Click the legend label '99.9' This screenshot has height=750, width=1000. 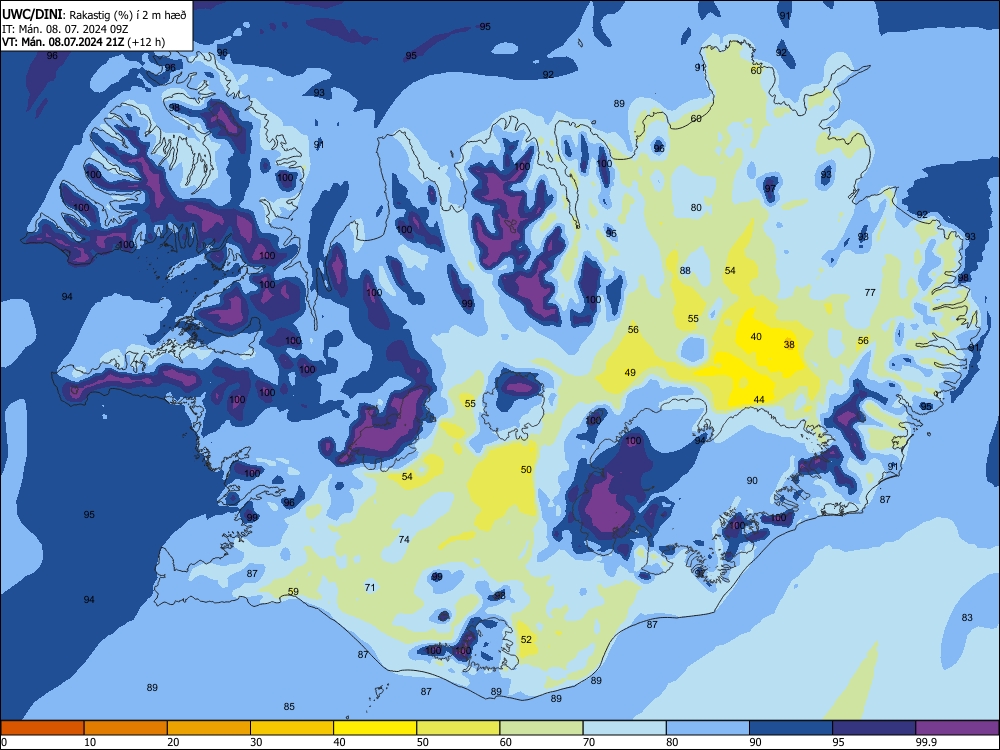click(x=926, y=742)
